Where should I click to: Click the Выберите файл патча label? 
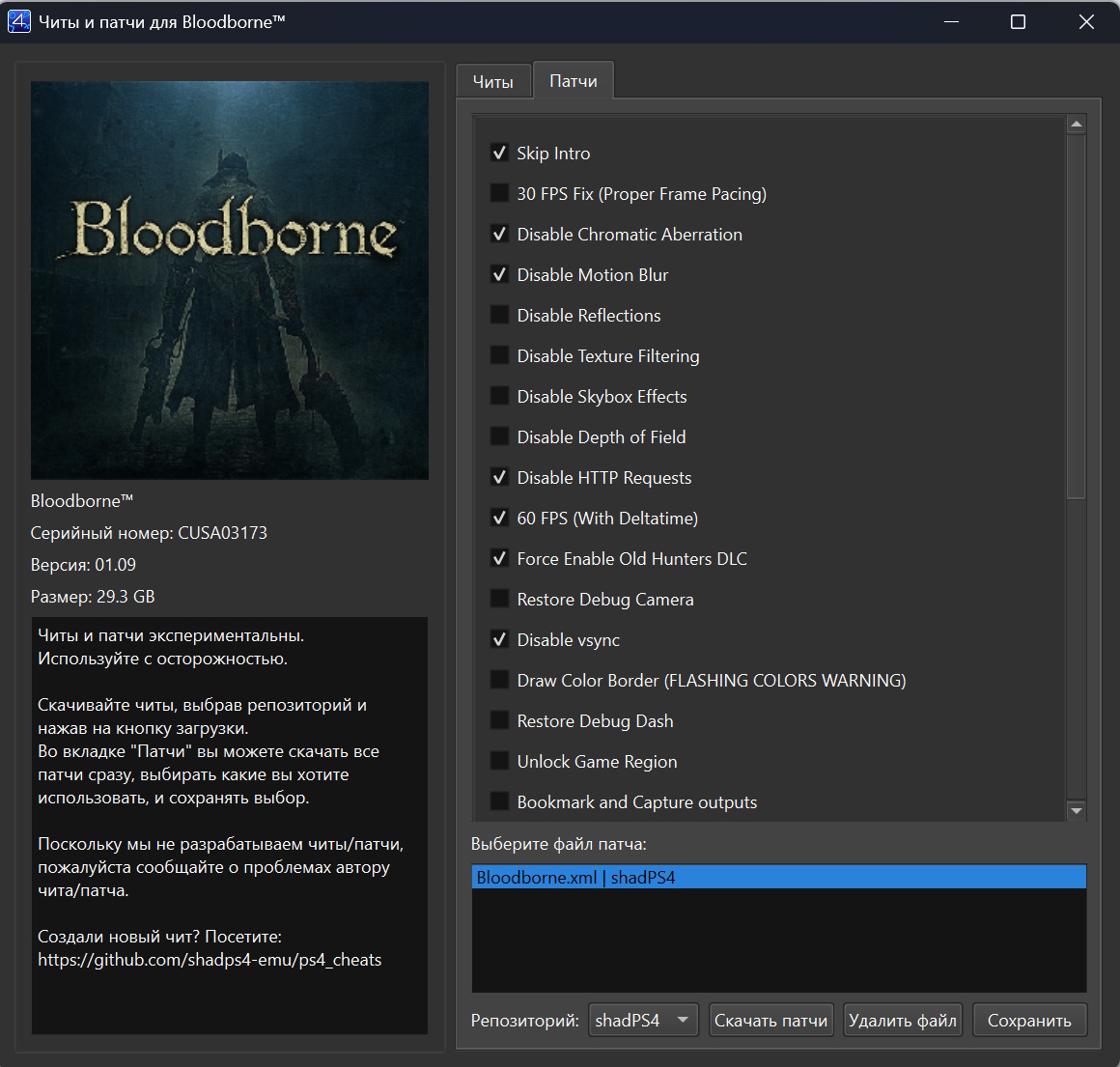[559, 844]
